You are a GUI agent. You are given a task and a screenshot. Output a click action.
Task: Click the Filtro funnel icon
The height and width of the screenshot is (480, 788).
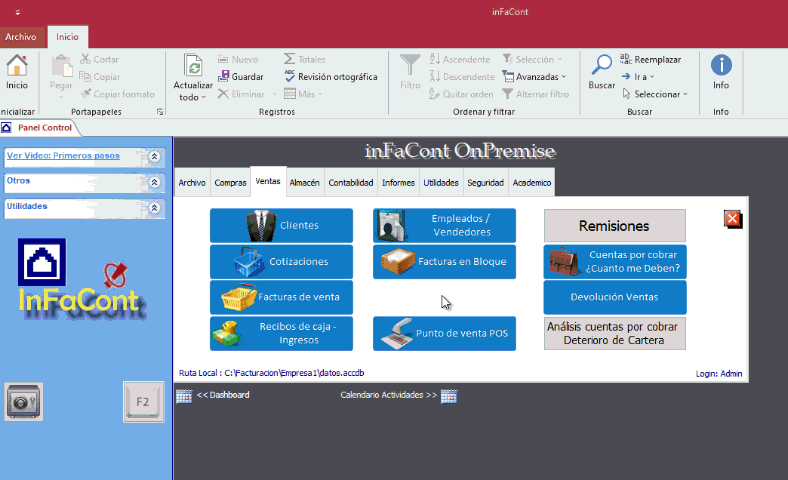coord(410,65)
